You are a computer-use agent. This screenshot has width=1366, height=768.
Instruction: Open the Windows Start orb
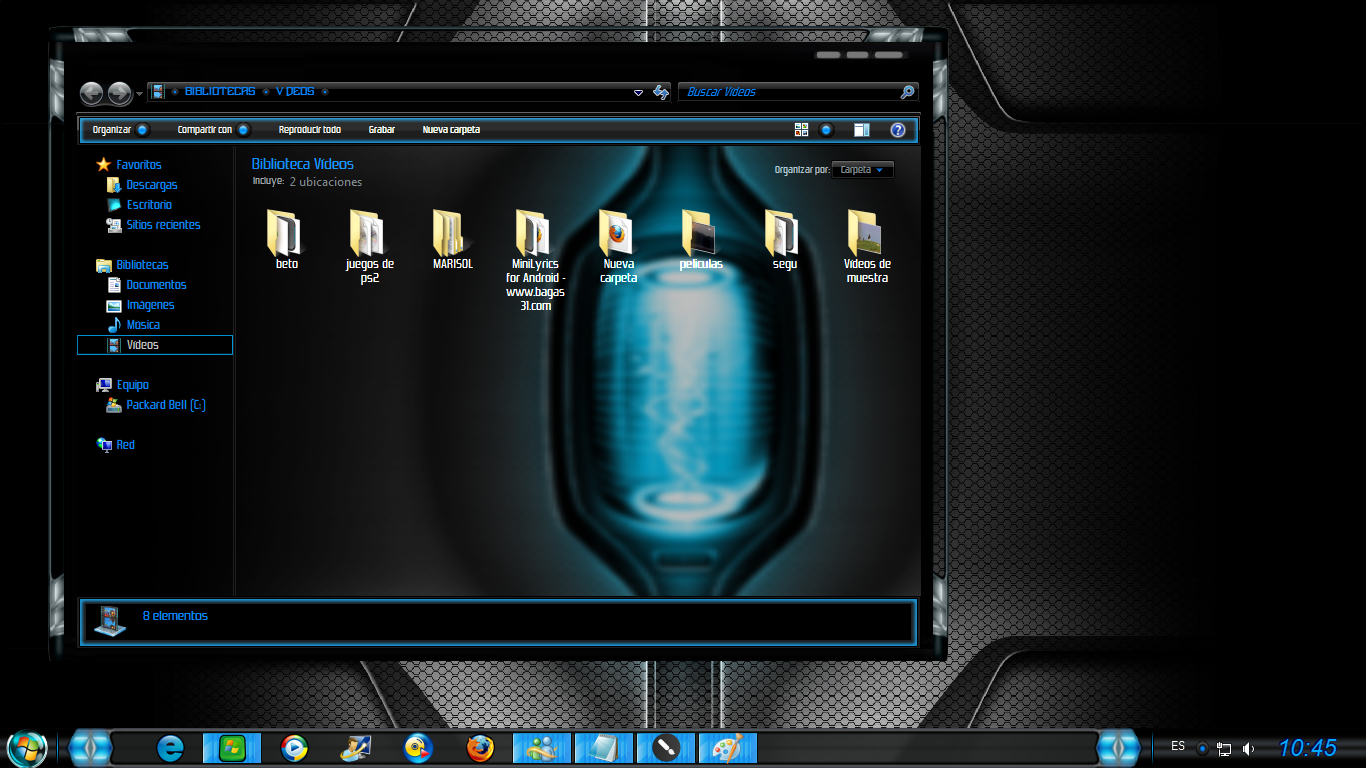27,747
